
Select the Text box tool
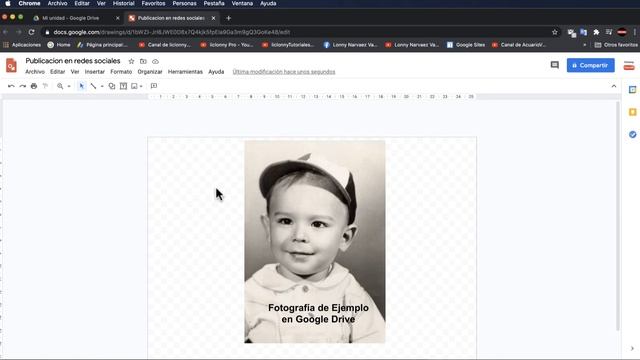(x=123, y=86)
